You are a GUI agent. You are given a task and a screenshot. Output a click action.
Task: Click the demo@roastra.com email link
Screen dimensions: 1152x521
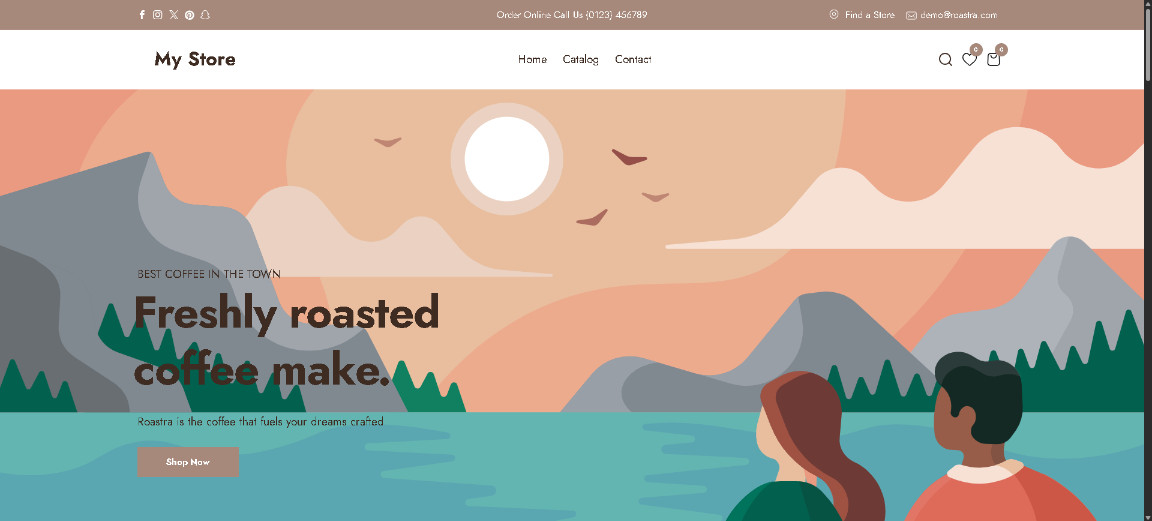pos(959,15)
